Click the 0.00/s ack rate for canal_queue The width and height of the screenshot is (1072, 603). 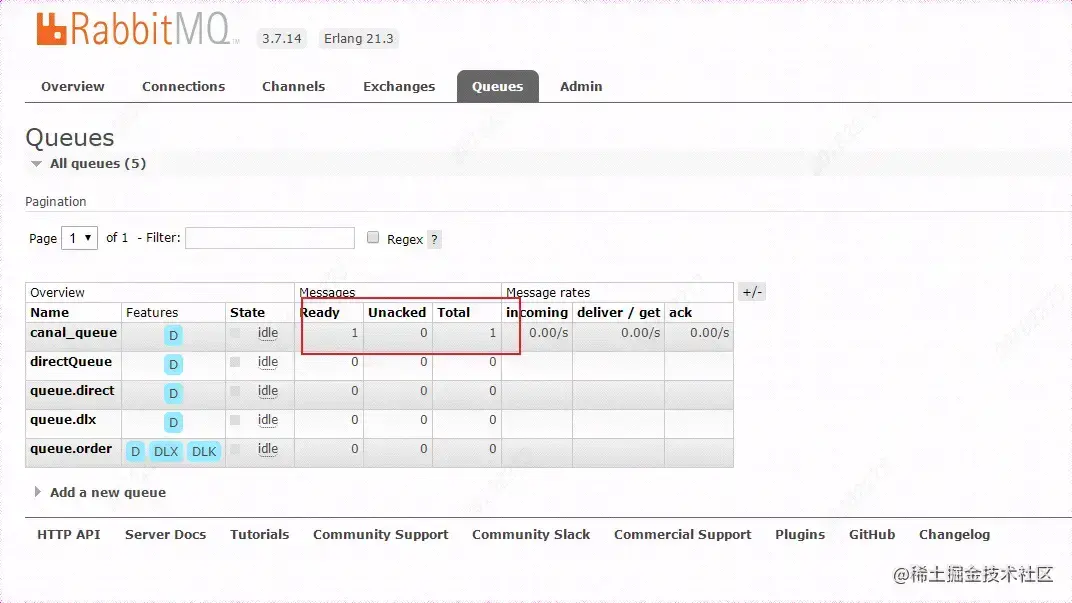coord(710,333)
